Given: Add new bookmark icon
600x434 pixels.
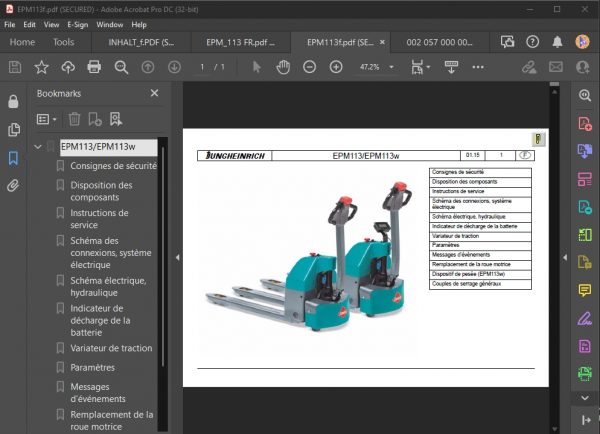Looking at the screenshot, I should coord(95,119).
